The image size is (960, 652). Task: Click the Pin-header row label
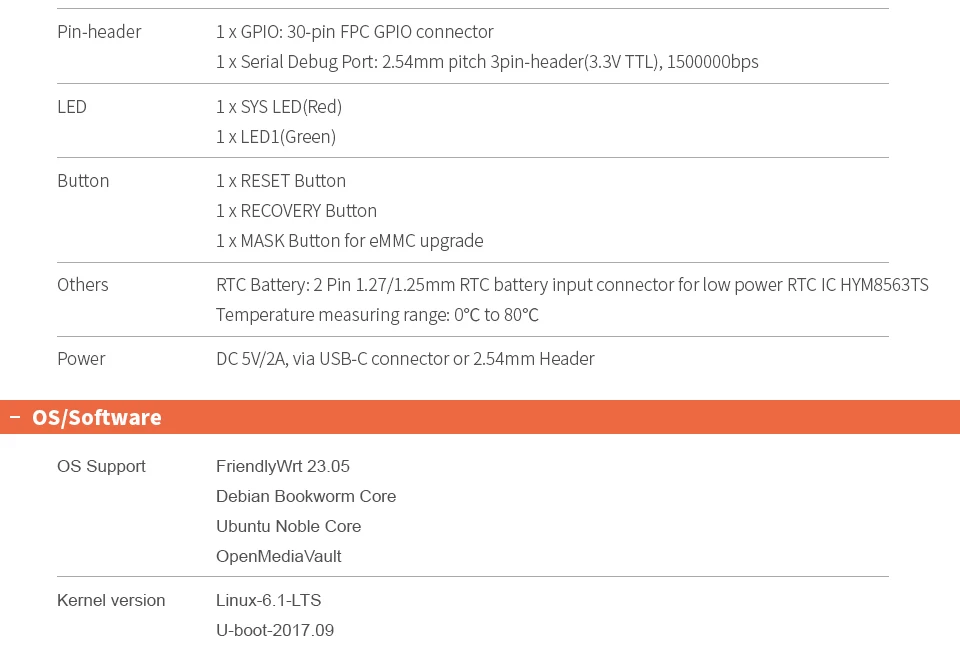tap(99, 32)
